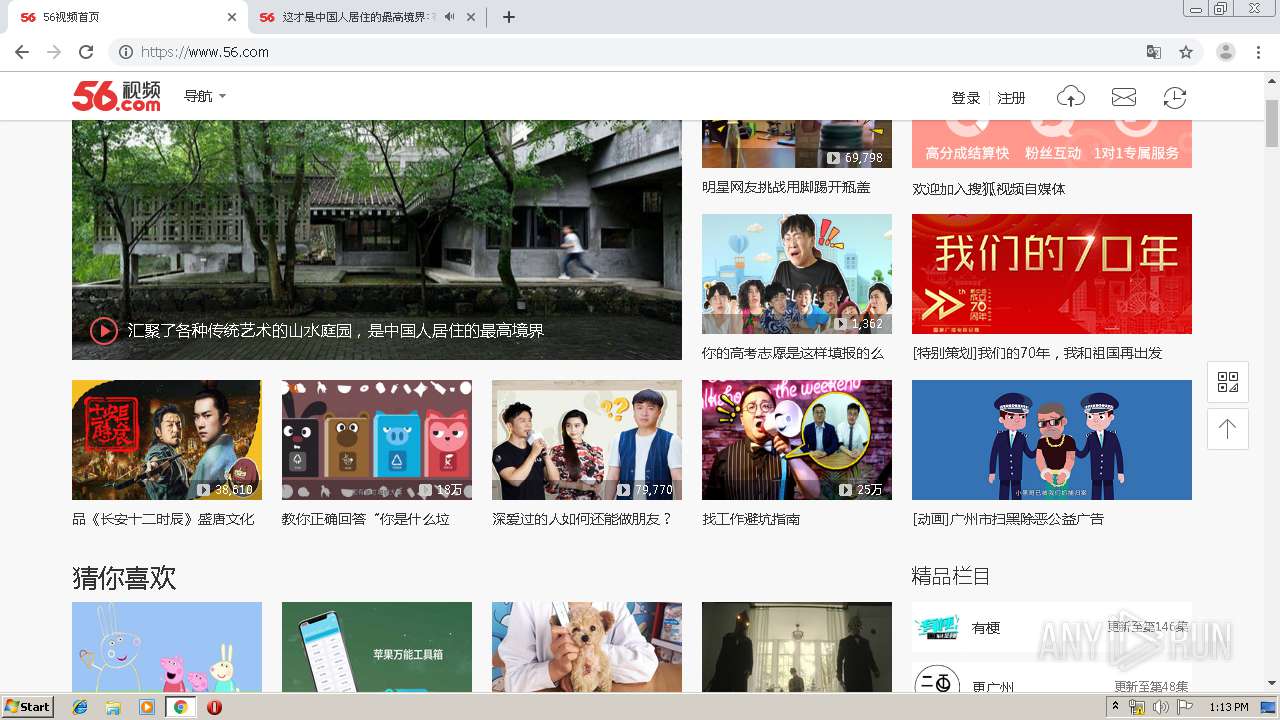The width and height of the screenshot is (1280, 720).
Task: Open 你的高考志愿是这样填报的么 link
Action: tap(793, 353)
